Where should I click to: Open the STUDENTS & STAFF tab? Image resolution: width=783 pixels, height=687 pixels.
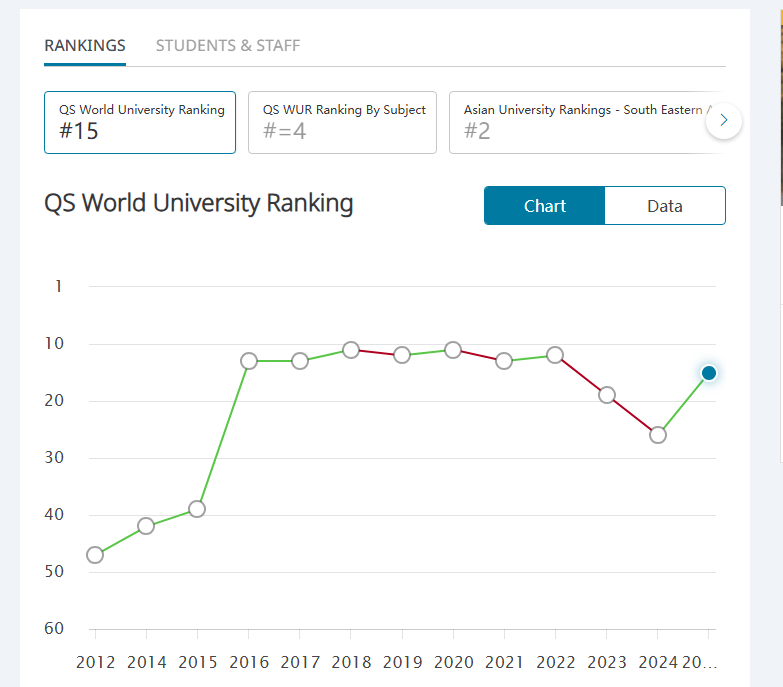click(x=228, y=45)
